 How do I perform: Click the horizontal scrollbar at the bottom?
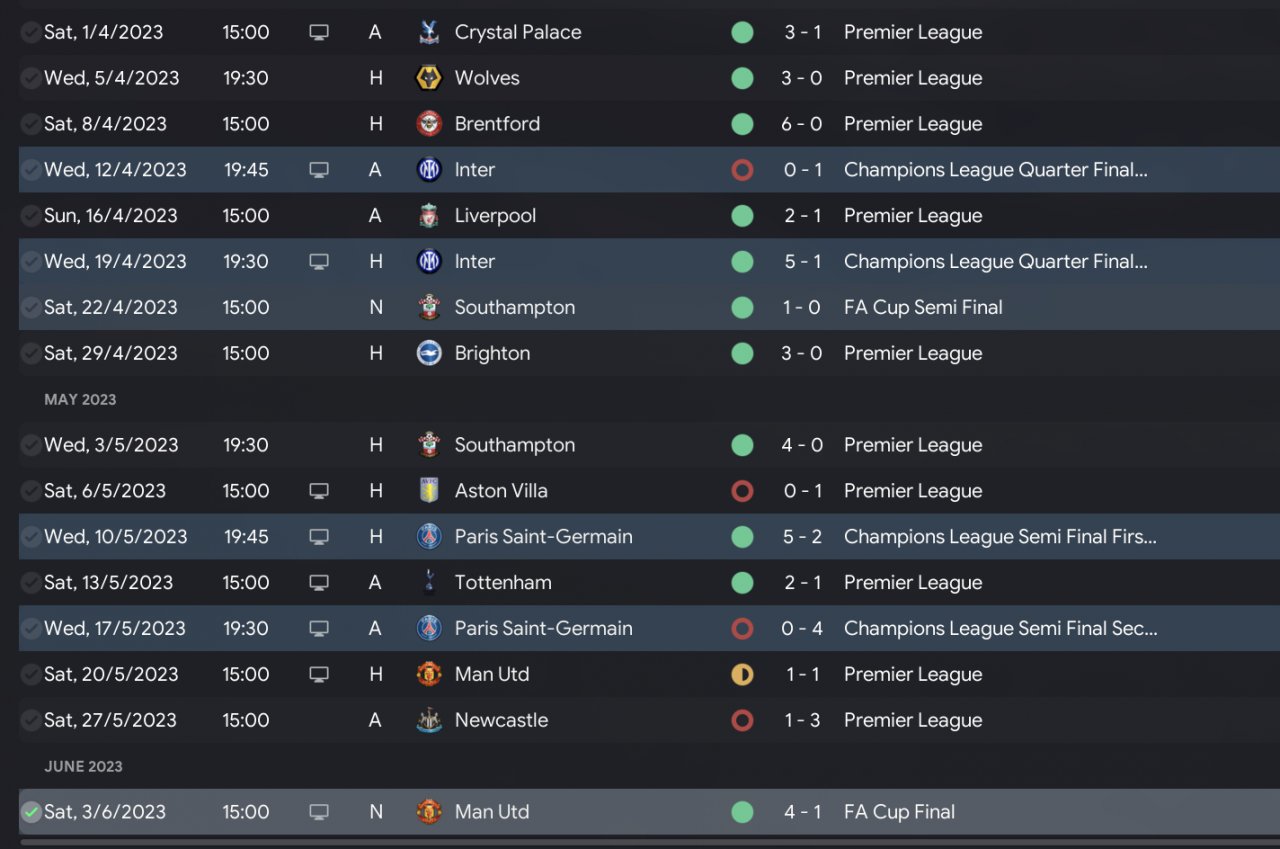coord(640,843)
